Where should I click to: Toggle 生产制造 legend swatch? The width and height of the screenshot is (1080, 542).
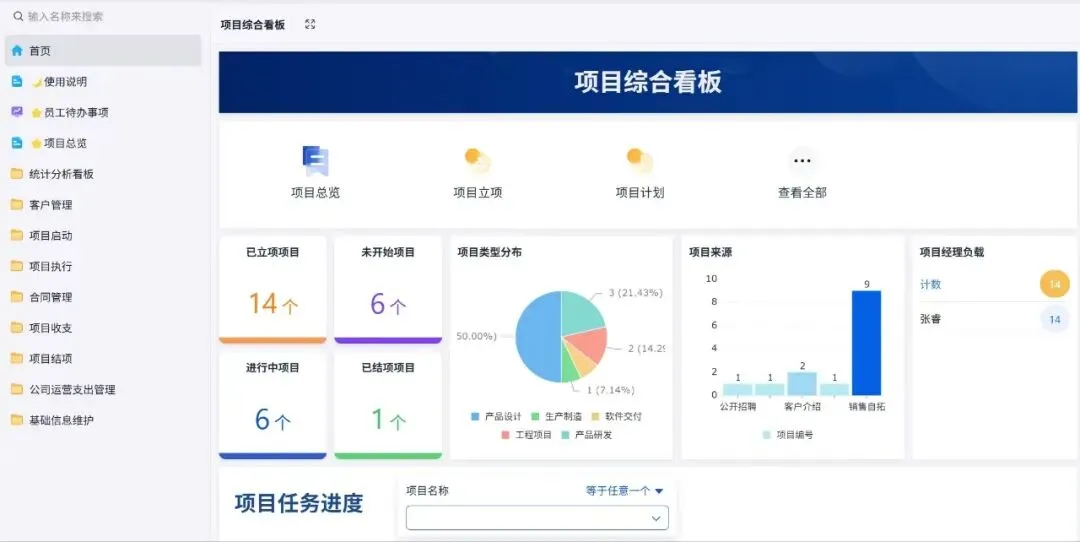535,417
